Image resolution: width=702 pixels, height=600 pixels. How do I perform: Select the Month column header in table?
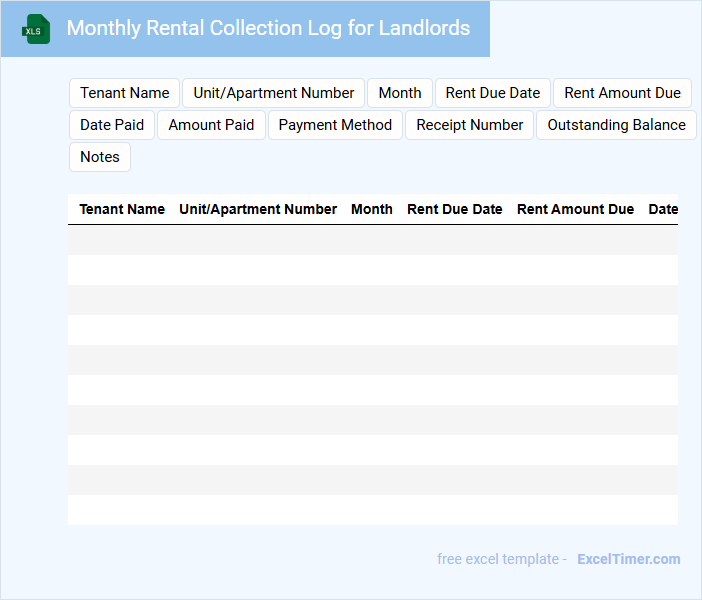tap(372, 209)
